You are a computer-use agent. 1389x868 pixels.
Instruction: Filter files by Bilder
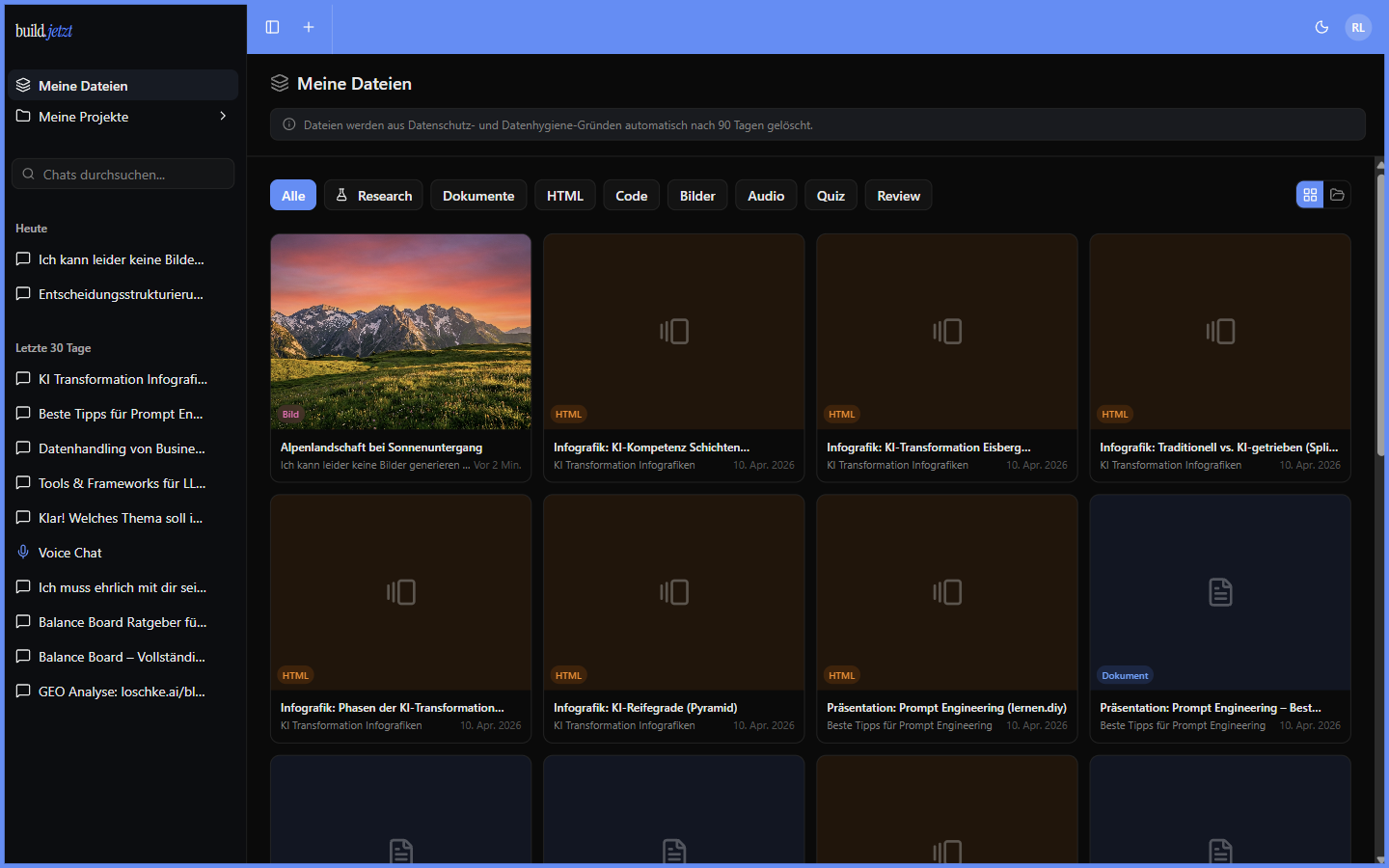click(x=697, y=195)
